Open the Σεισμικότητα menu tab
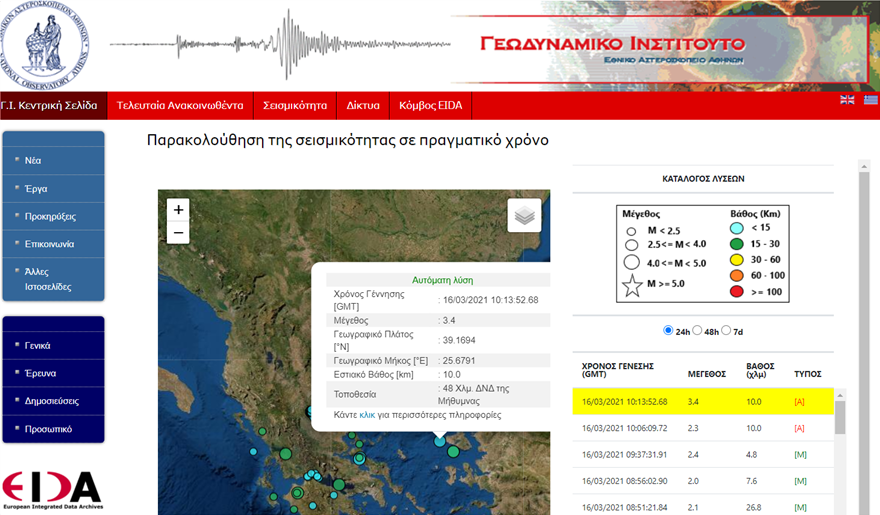 [x=295, y=105]
